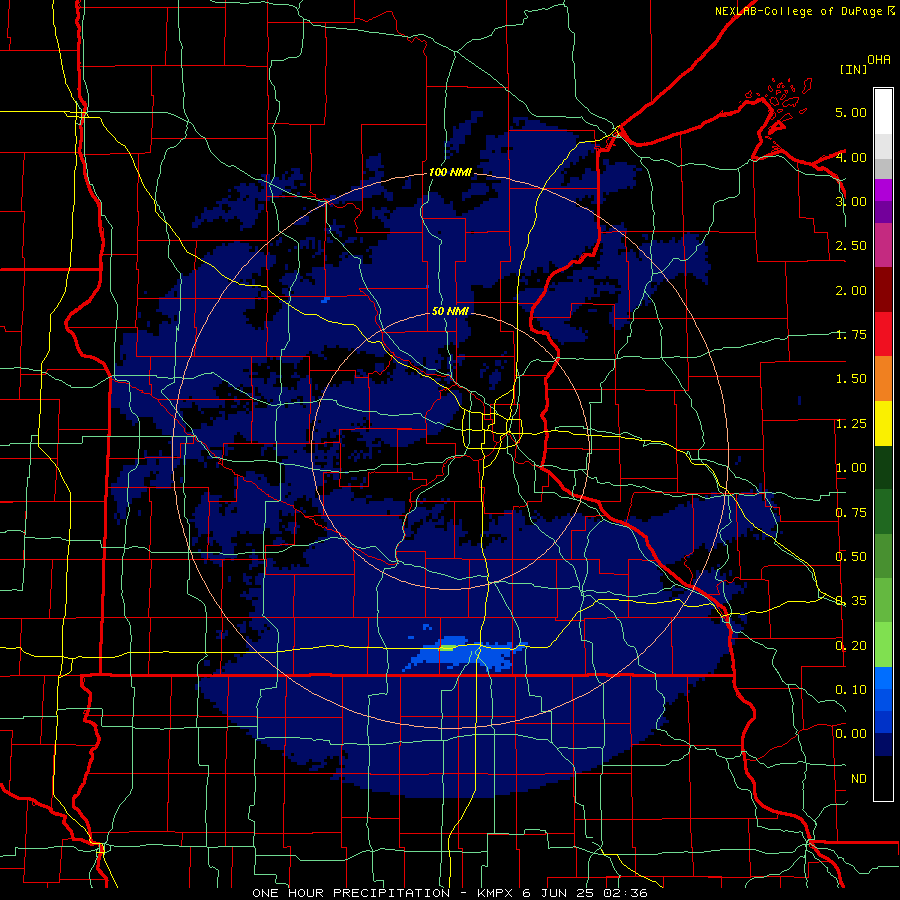Pick the black ND swatch at legend bottom

pyautogui.click(x=883, y=778)
